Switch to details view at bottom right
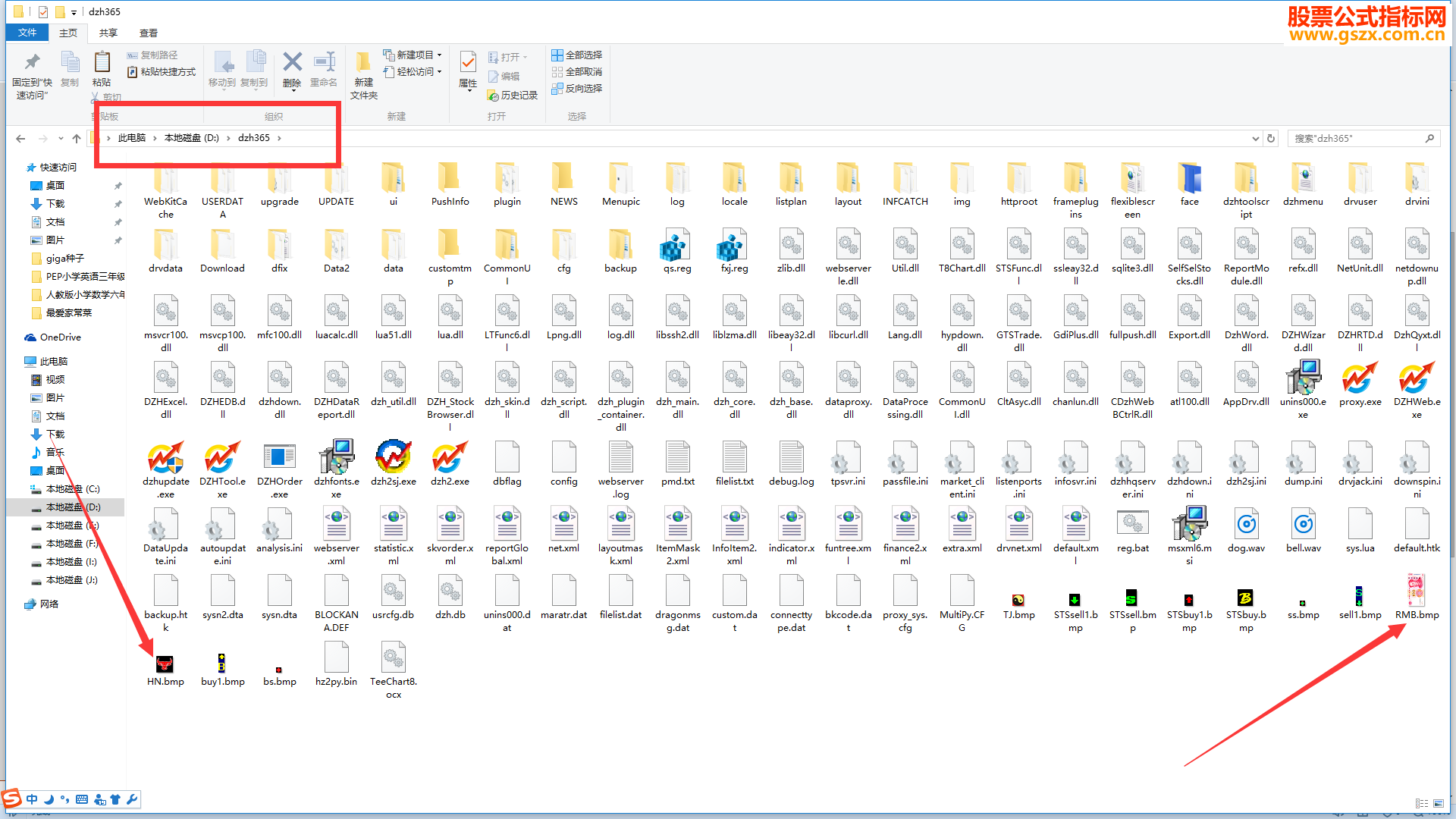This screenshot has height=819, width=1456. pyautogui.click(x=1421, y=803)
